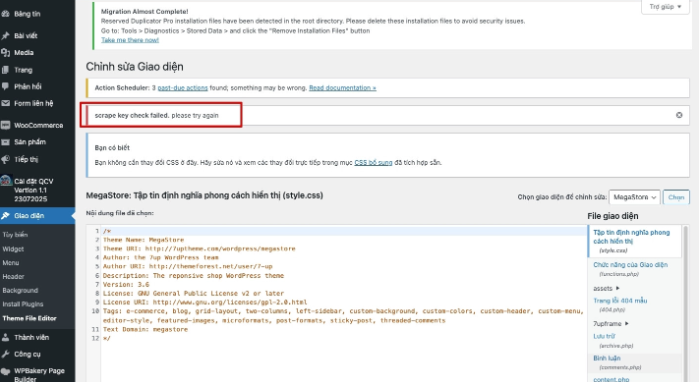The height and width of the screenshot is (382, 699).
Task: Dismiss the scrape key check notice
Action: (679, 115)
